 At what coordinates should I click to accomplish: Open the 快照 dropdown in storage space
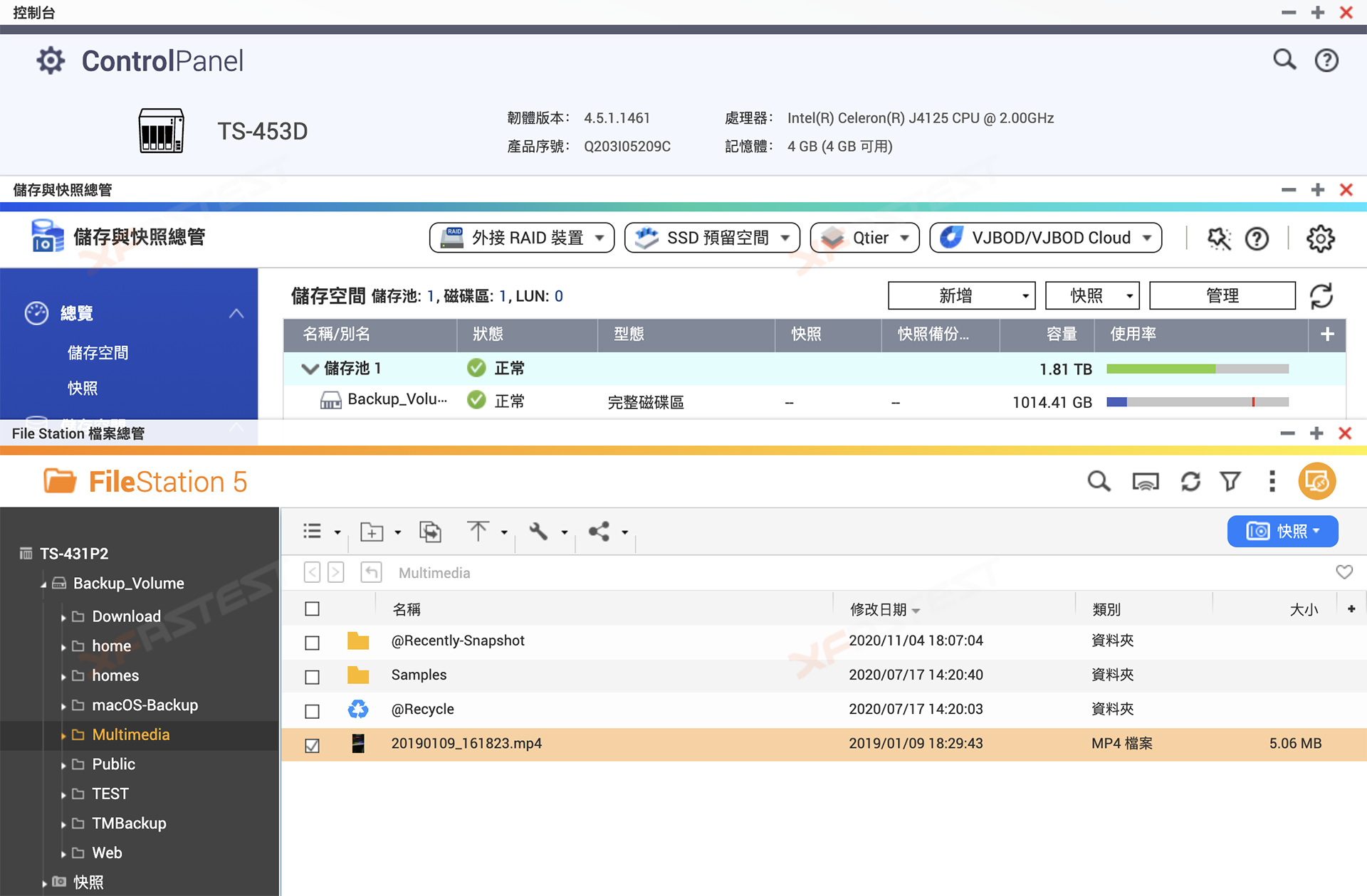coord(1092,296)
